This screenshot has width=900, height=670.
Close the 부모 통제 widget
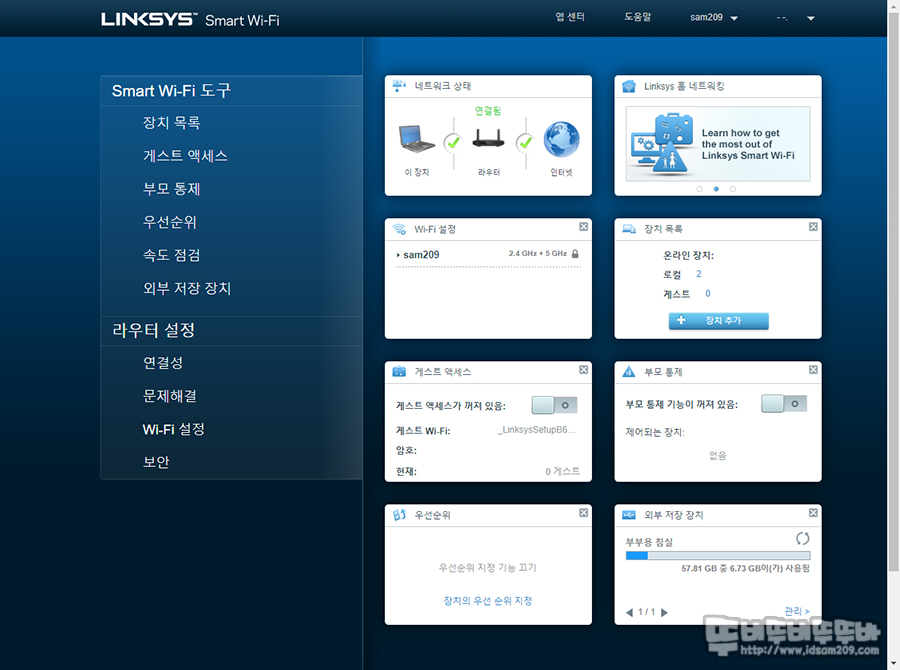[x=813, y=370]
